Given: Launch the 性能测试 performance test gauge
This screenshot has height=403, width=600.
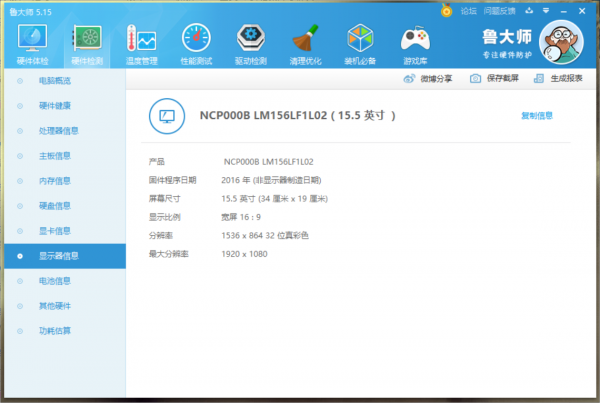Looking at the screenshot, I should point(196,44).
